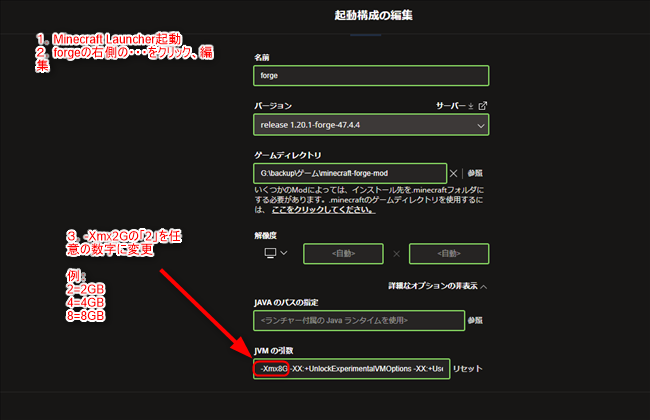This screenshot has height=420, width=650.
Task: Click 参照 next to game directory
Action: click(476, 174)
